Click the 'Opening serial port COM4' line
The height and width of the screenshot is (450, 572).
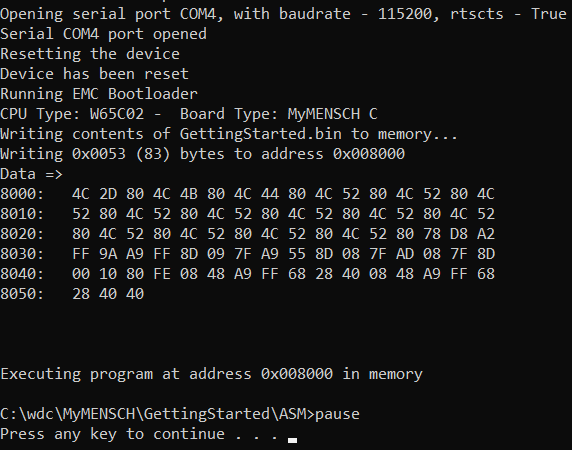(283, 14)
